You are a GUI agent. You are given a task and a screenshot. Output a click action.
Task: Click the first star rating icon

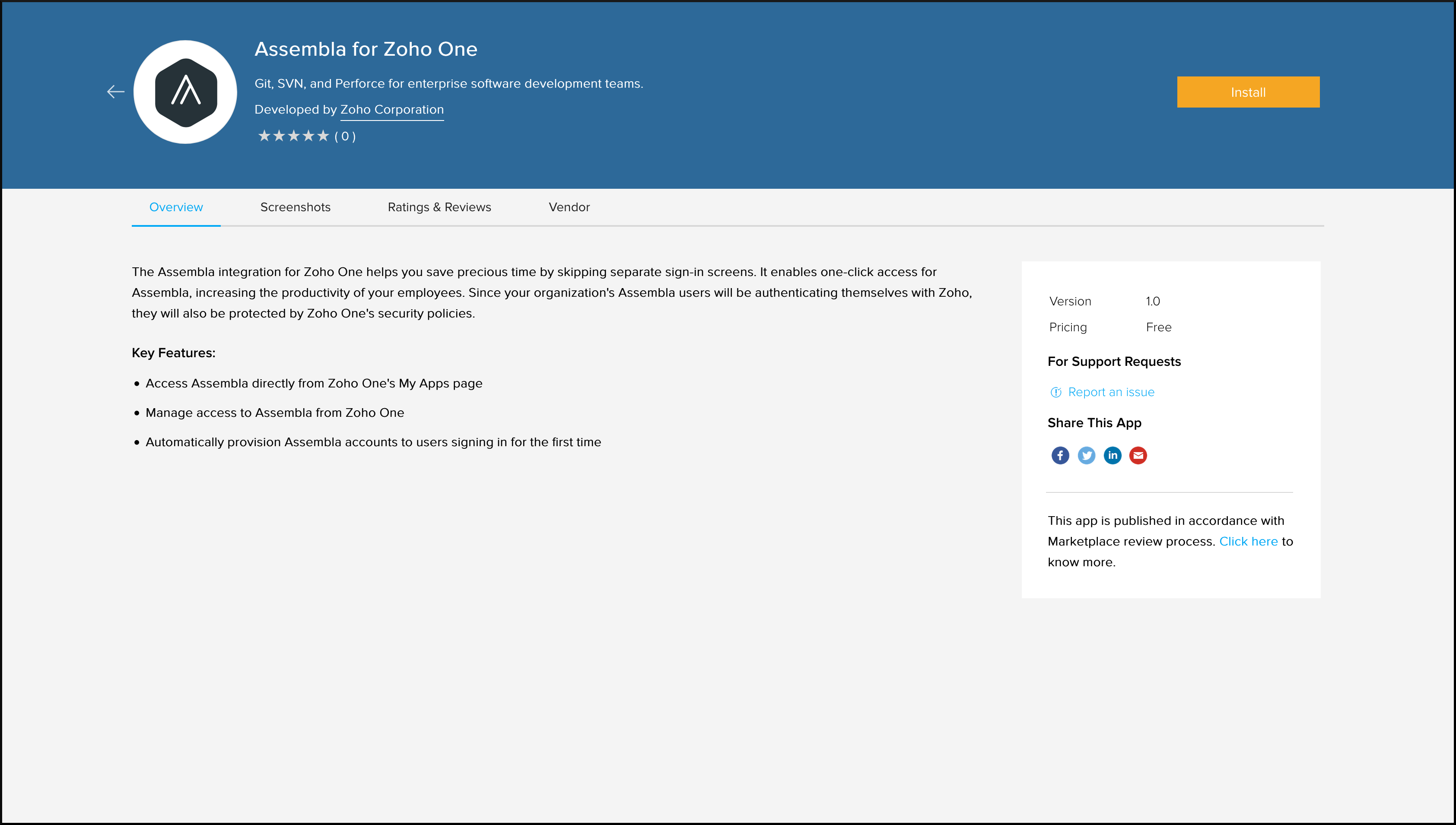pos(264,135)
